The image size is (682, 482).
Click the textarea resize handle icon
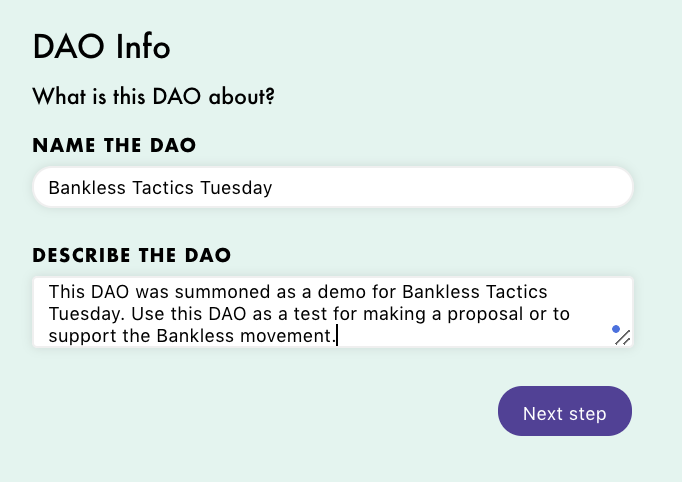pyautogui.click(x=623, y=338)
